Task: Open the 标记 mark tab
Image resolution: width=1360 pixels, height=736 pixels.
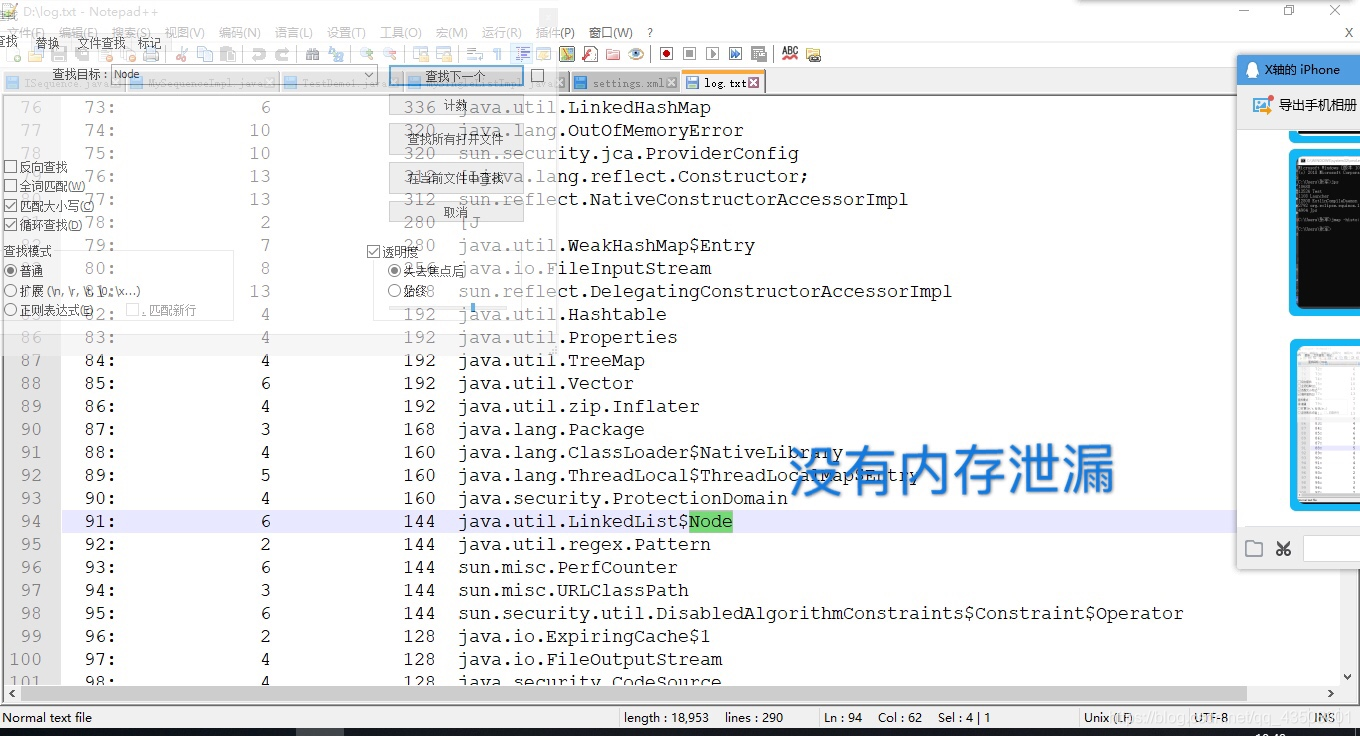Action: [x=149, y=43]
